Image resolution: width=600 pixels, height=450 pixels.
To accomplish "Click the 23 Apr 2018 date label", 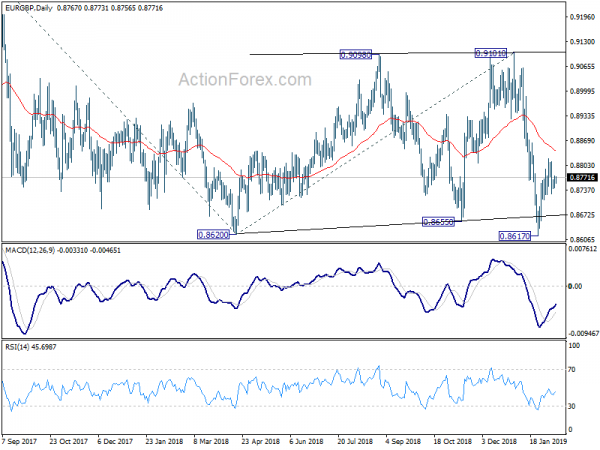I will point(261,441).
